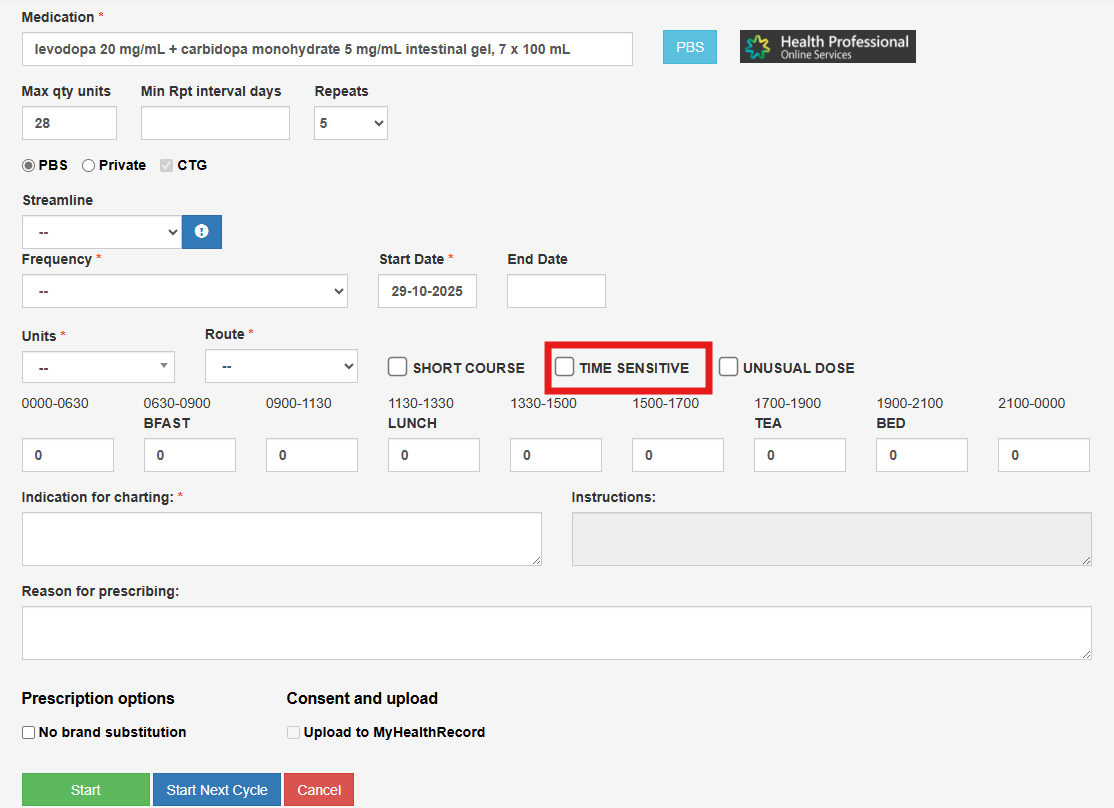
Task: Open Health Professional Online Services logo
Action: (x=827, y=47)
